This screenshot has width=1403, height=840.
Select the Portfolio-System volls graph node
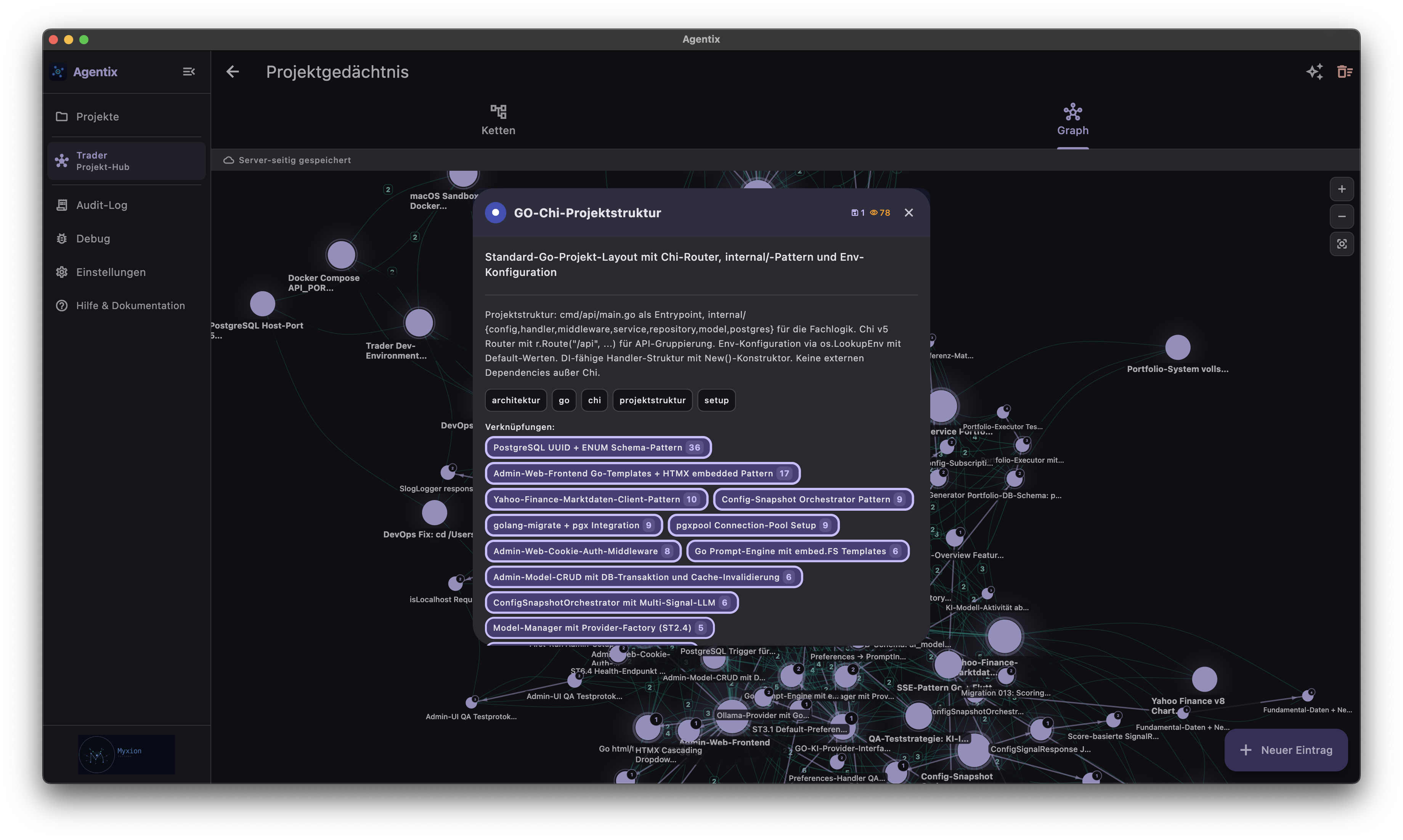[1177, 347]
